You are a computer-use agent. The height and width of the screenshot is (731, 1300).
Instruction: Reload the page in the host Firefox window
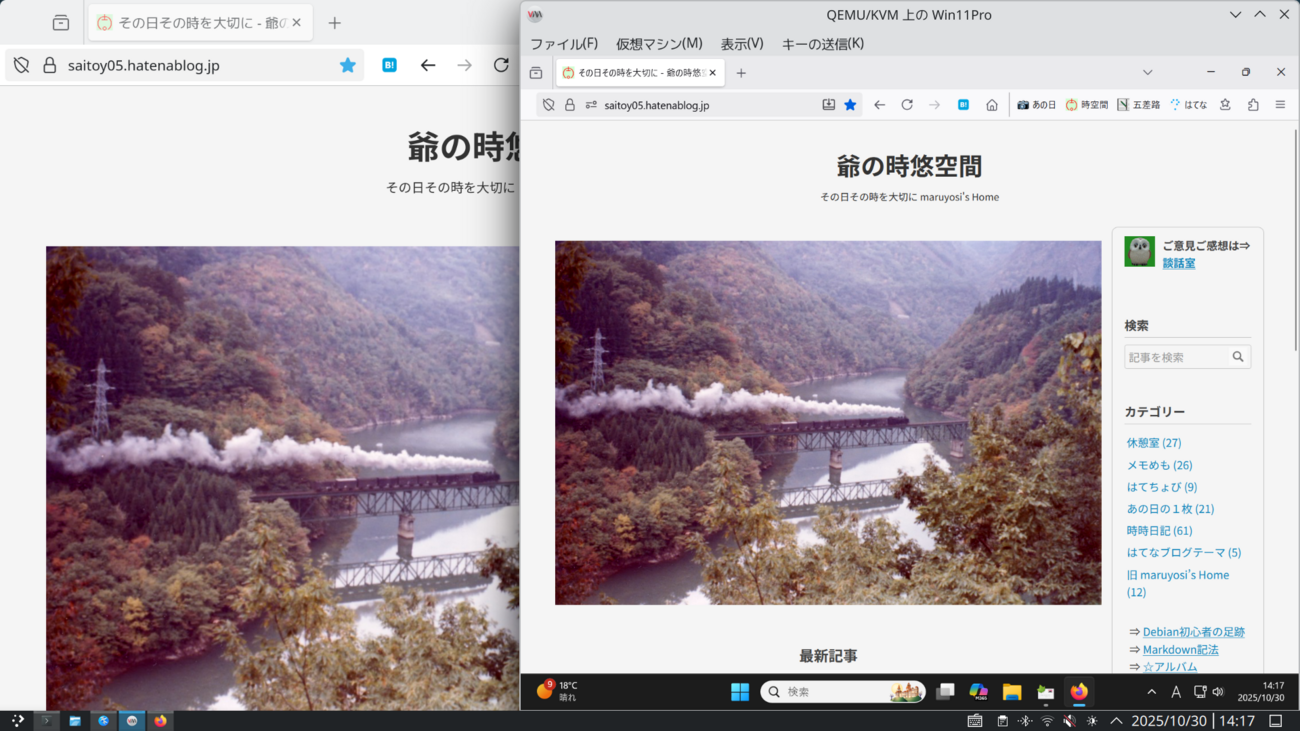point(501,65)
